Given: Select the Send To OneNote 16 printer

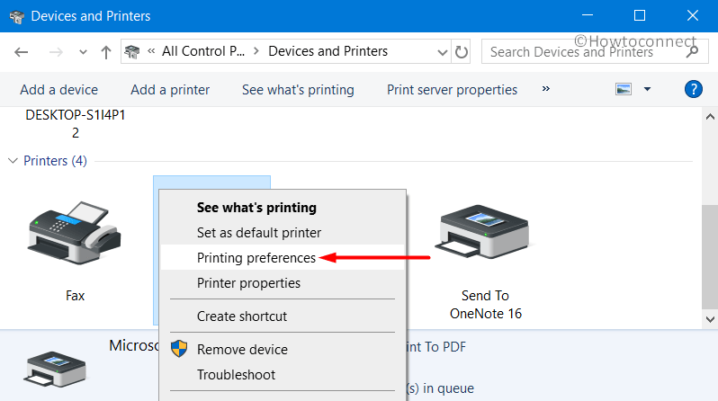Looking at the screenshot, I should click(x=484, y=232).
